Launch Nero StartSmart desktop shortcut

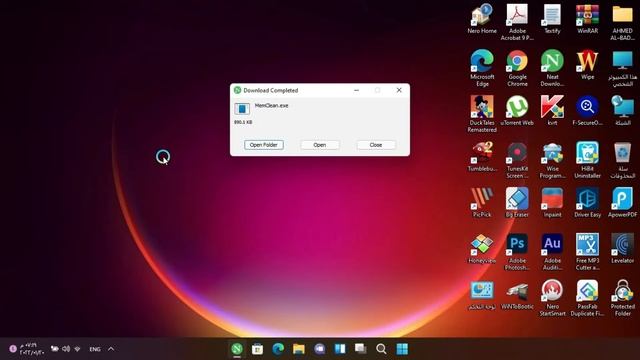pyautogui.click(x=552, y=297)
